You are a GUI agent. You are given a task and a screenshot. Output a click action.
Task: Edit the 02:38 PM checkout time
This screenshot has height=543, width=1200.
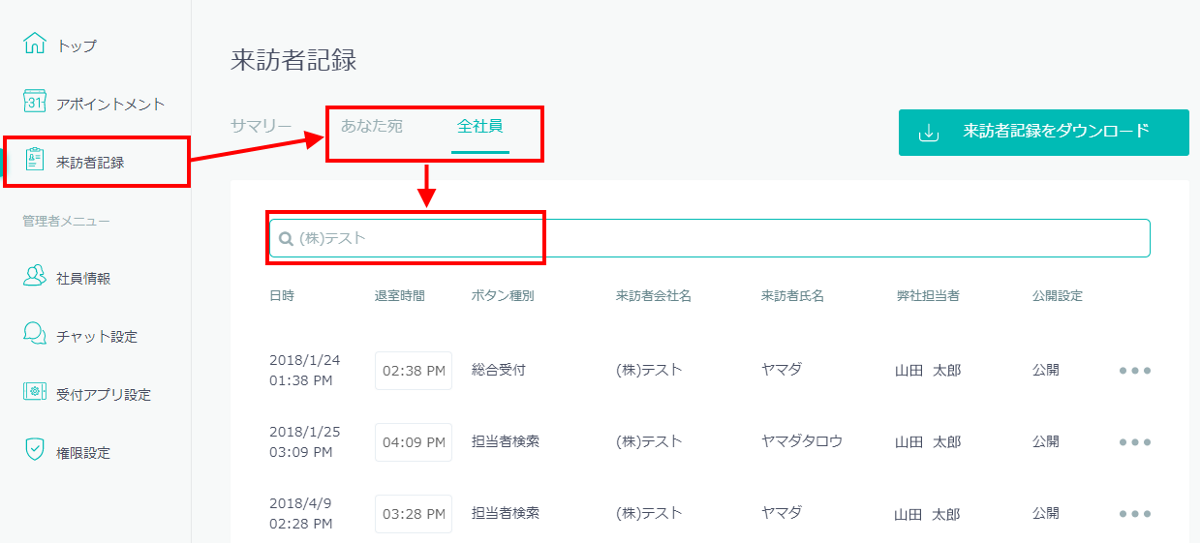pos(414,370)
